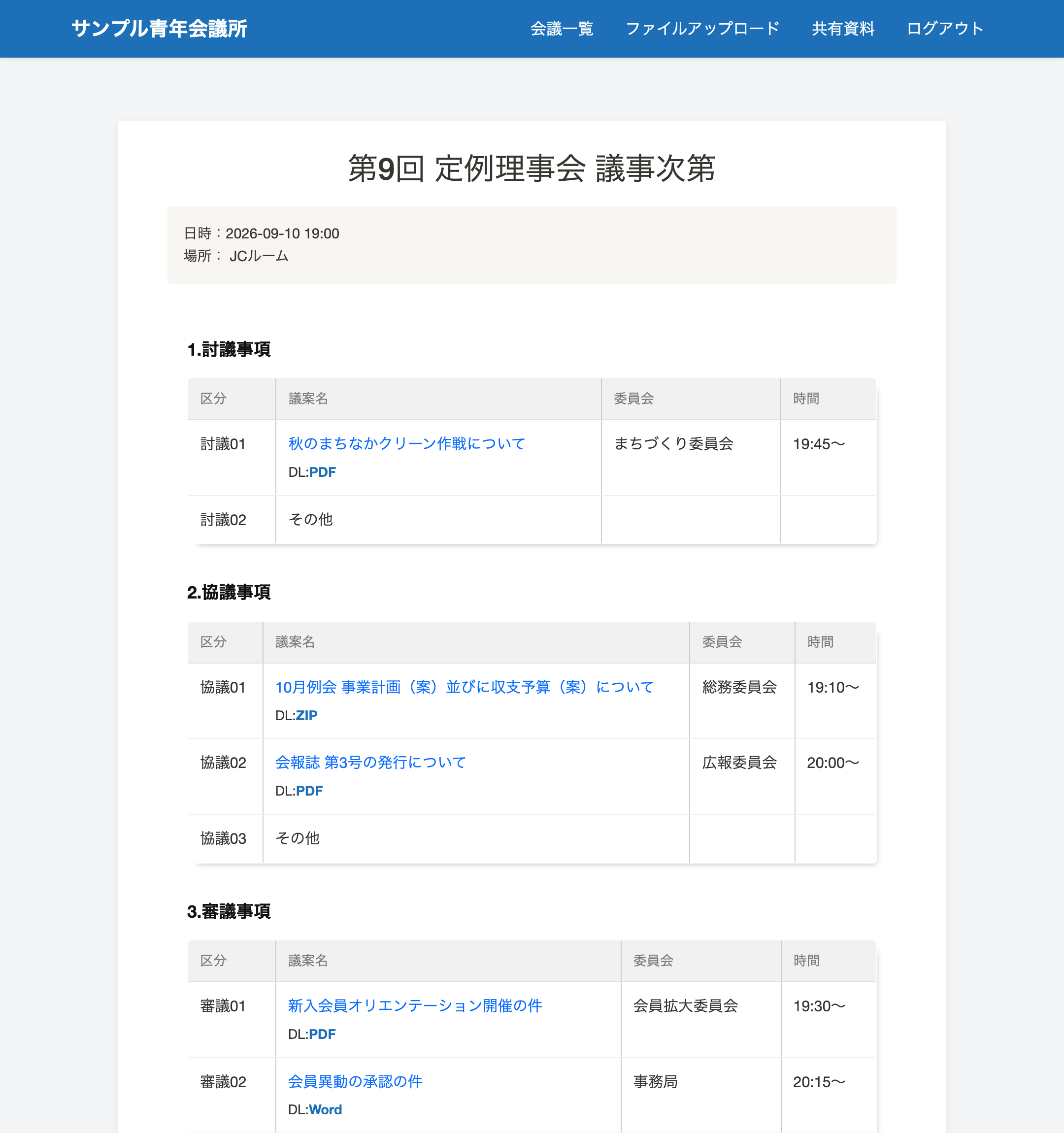Click ログアウト to sign out
The width and height of the screenshot is (1064, 1133).
tap(945, 29)
